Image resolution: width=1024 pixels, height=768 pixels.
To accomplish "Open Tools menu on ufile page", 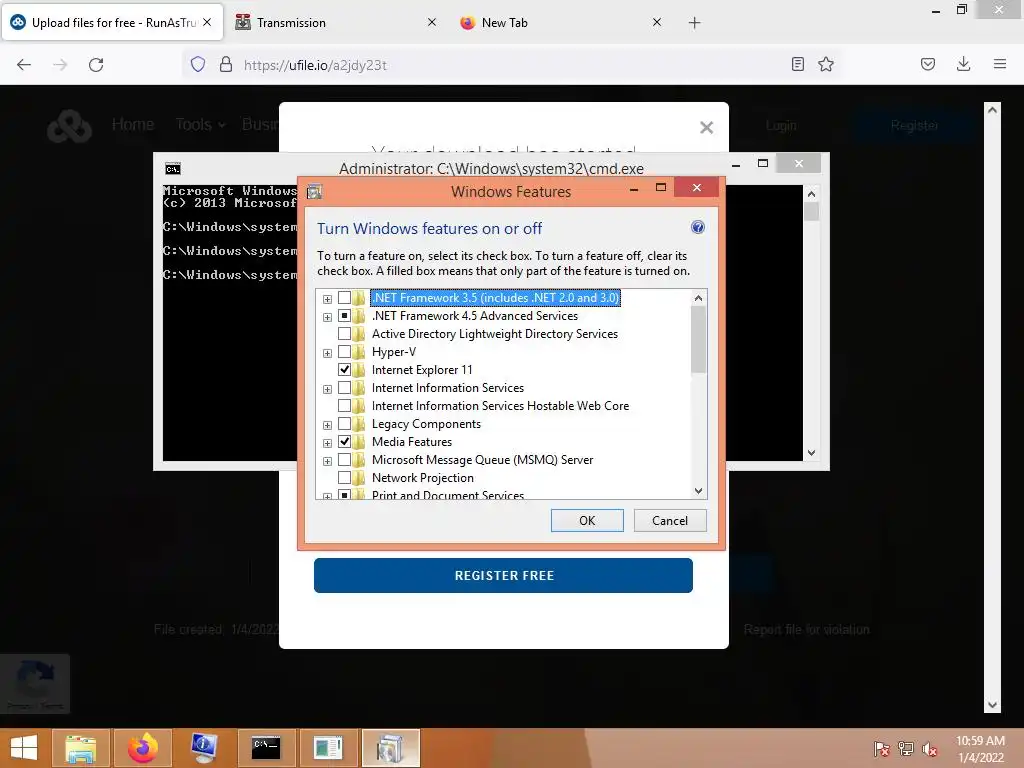I will click(200, 124).
